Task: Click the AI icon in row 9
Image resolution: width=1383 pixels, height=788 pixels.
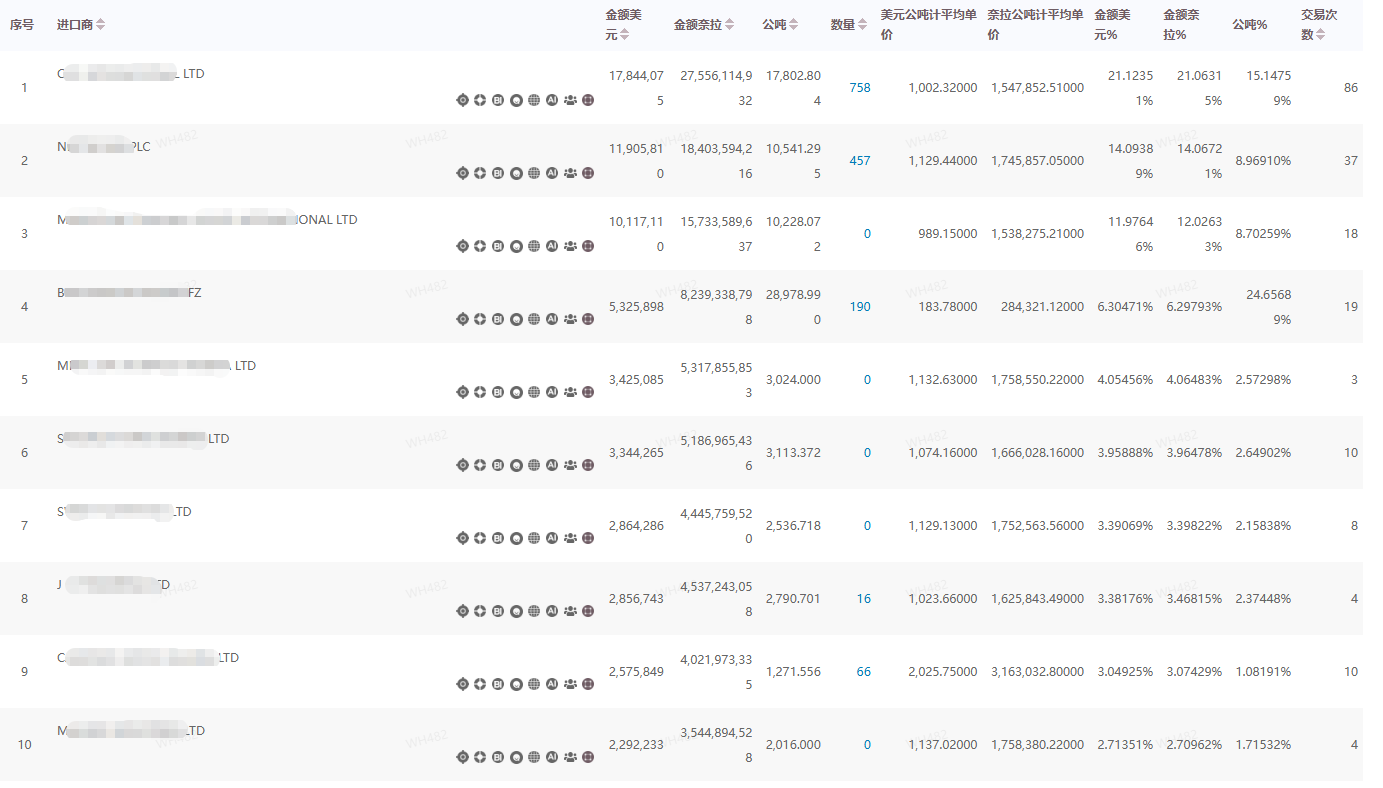Action: (552, 684)
